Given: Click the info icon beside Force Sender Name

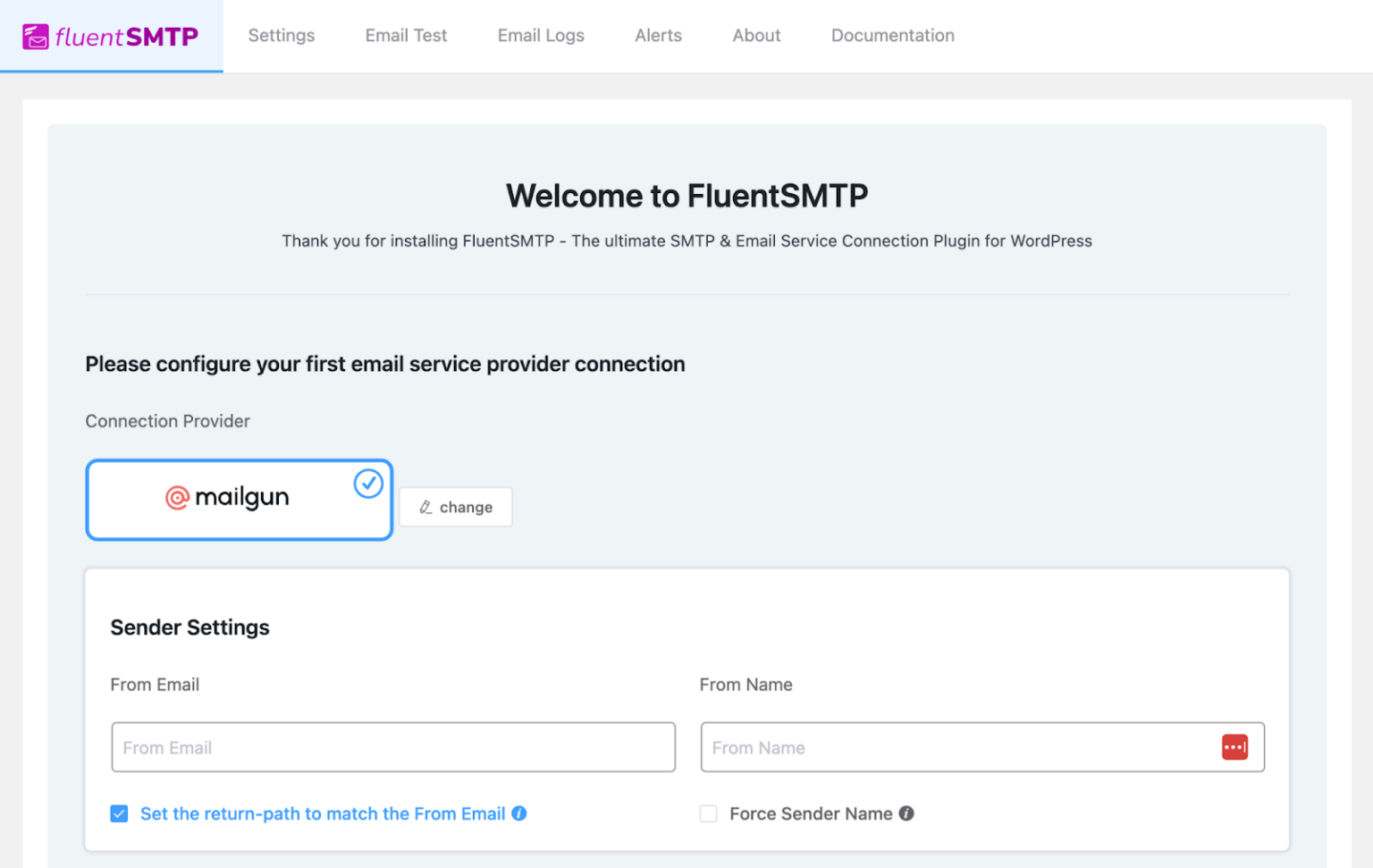Looking at the screenshot, I should coord(906,813).
